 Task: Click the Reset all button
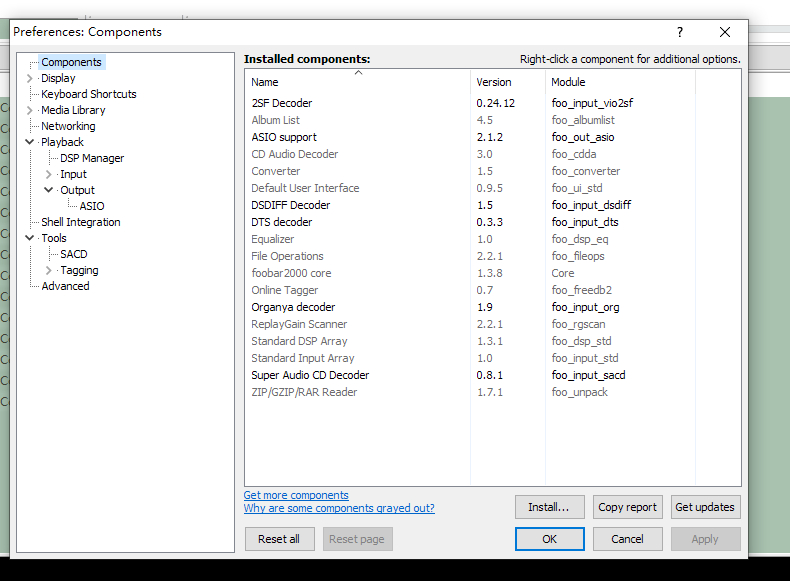click(x=279, y=539)
